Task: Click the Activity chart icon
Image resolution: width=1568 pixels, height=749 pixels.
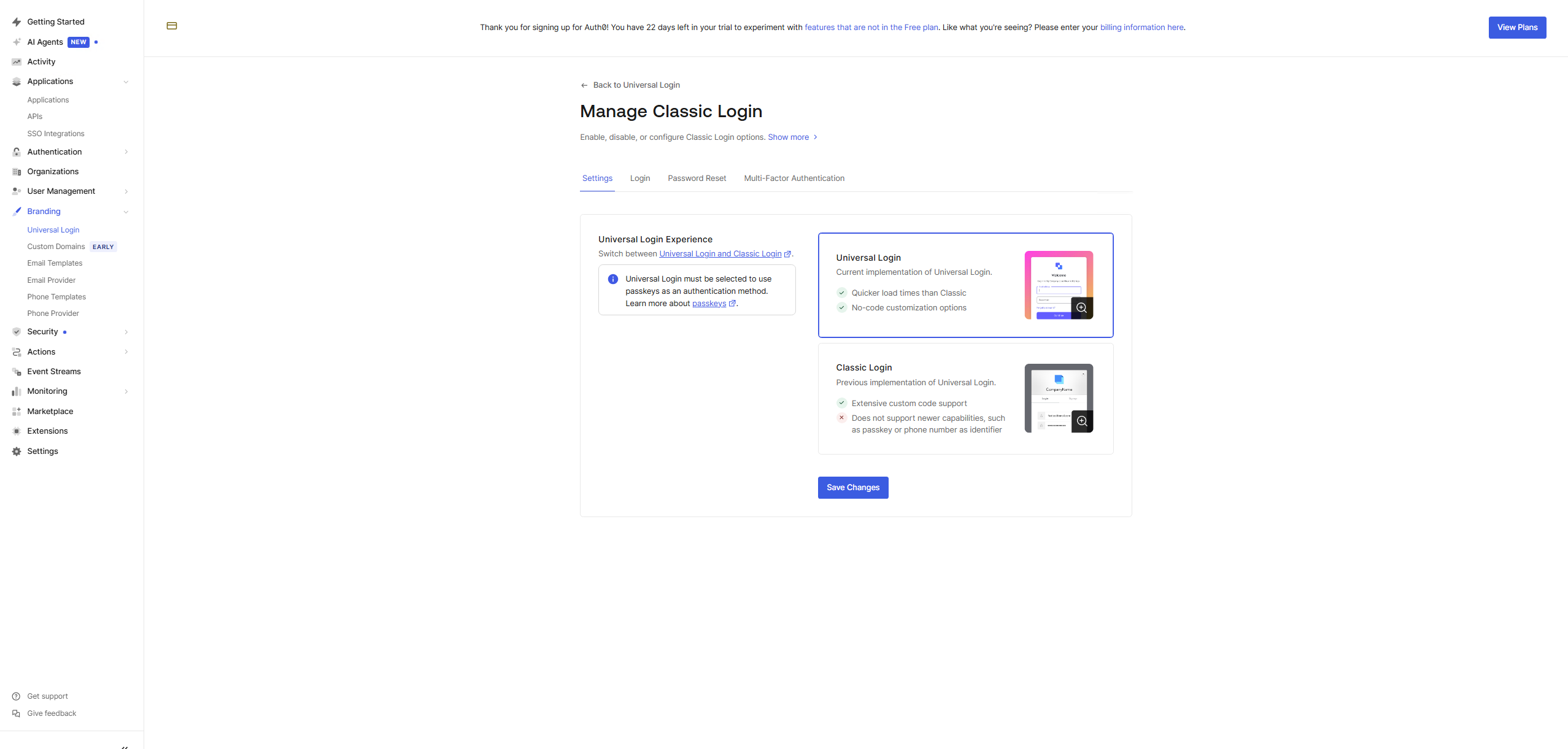Action: pos(17,62)
